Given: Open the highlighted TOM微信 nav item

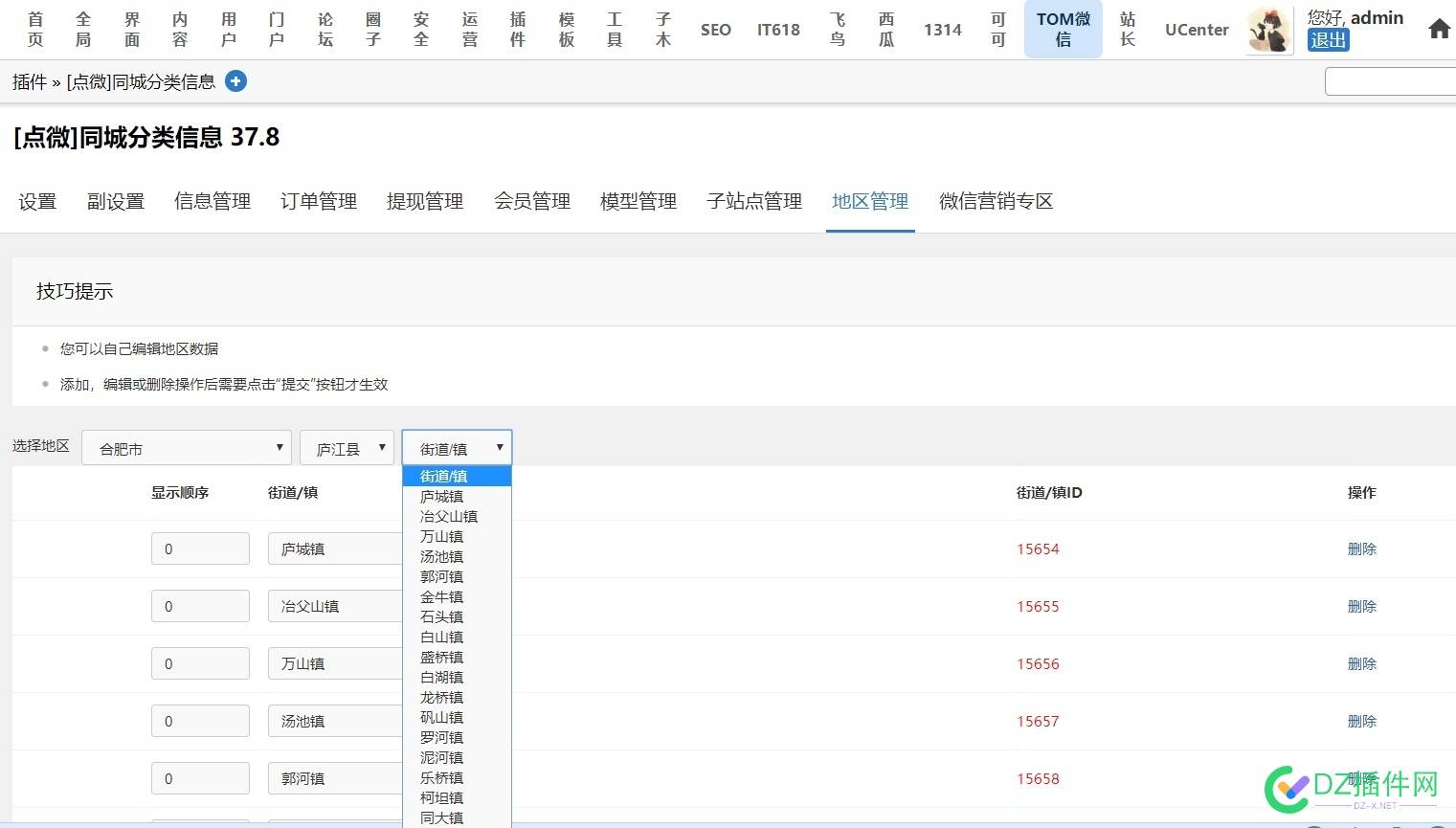Looking at the screenshot, I should pos(1063,30).
